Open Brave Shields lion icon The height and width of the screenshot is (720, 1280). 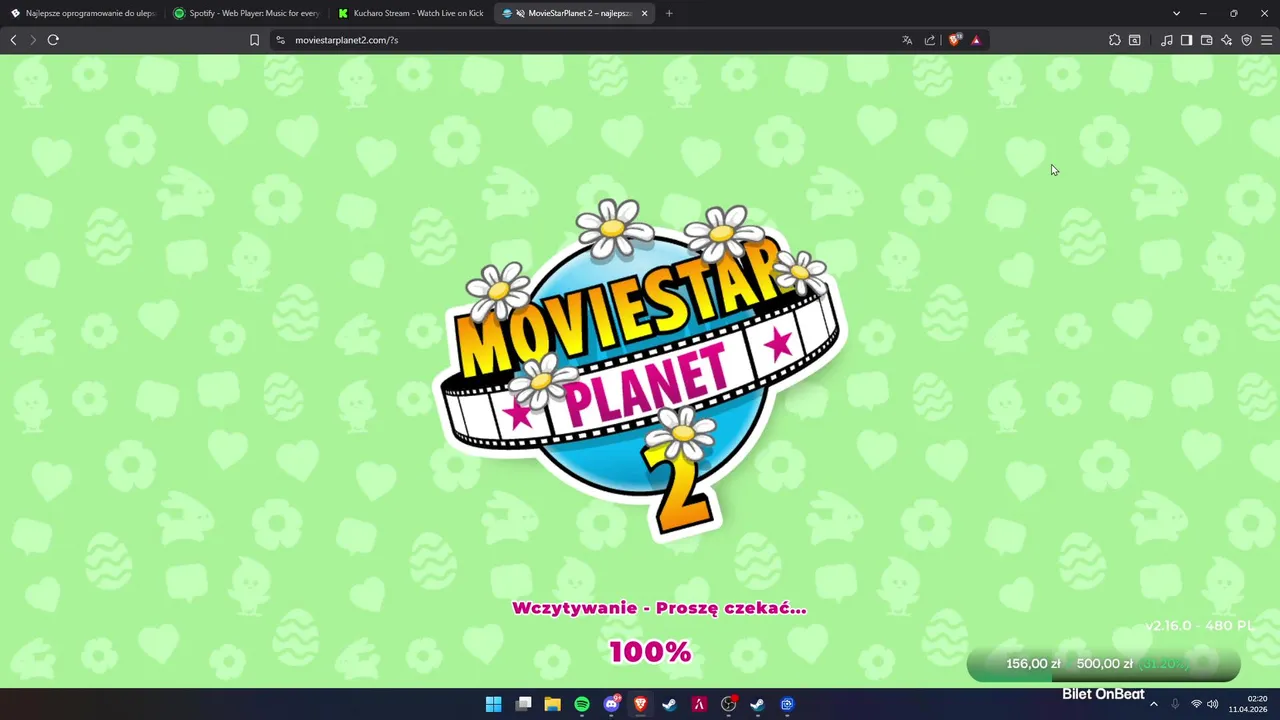tap(955, 40)
